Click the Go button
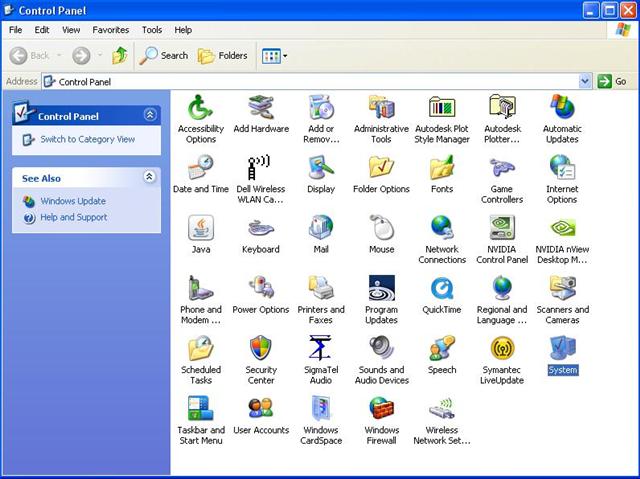 click(612, 81)
